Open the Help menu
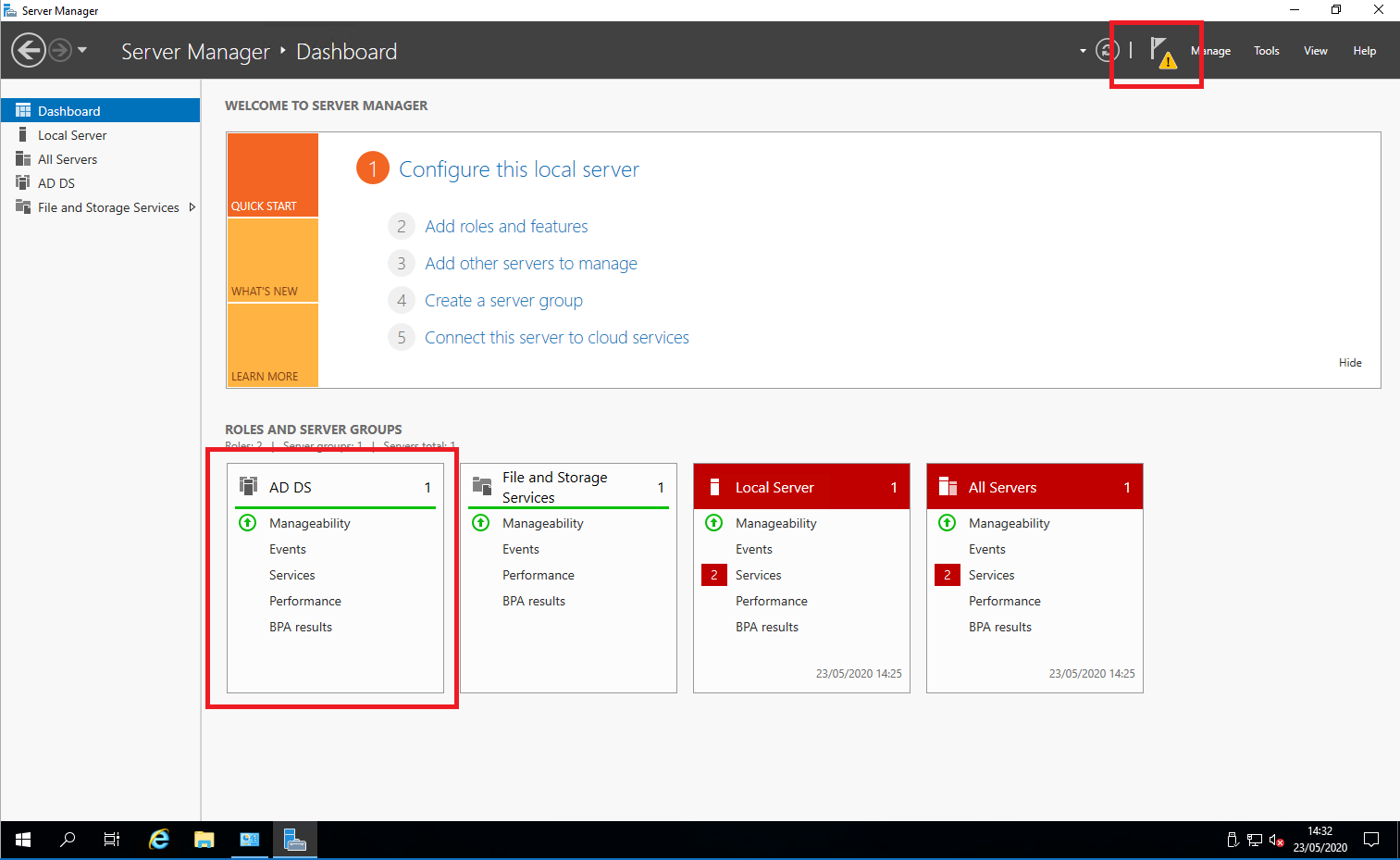 click(1365, 51)
